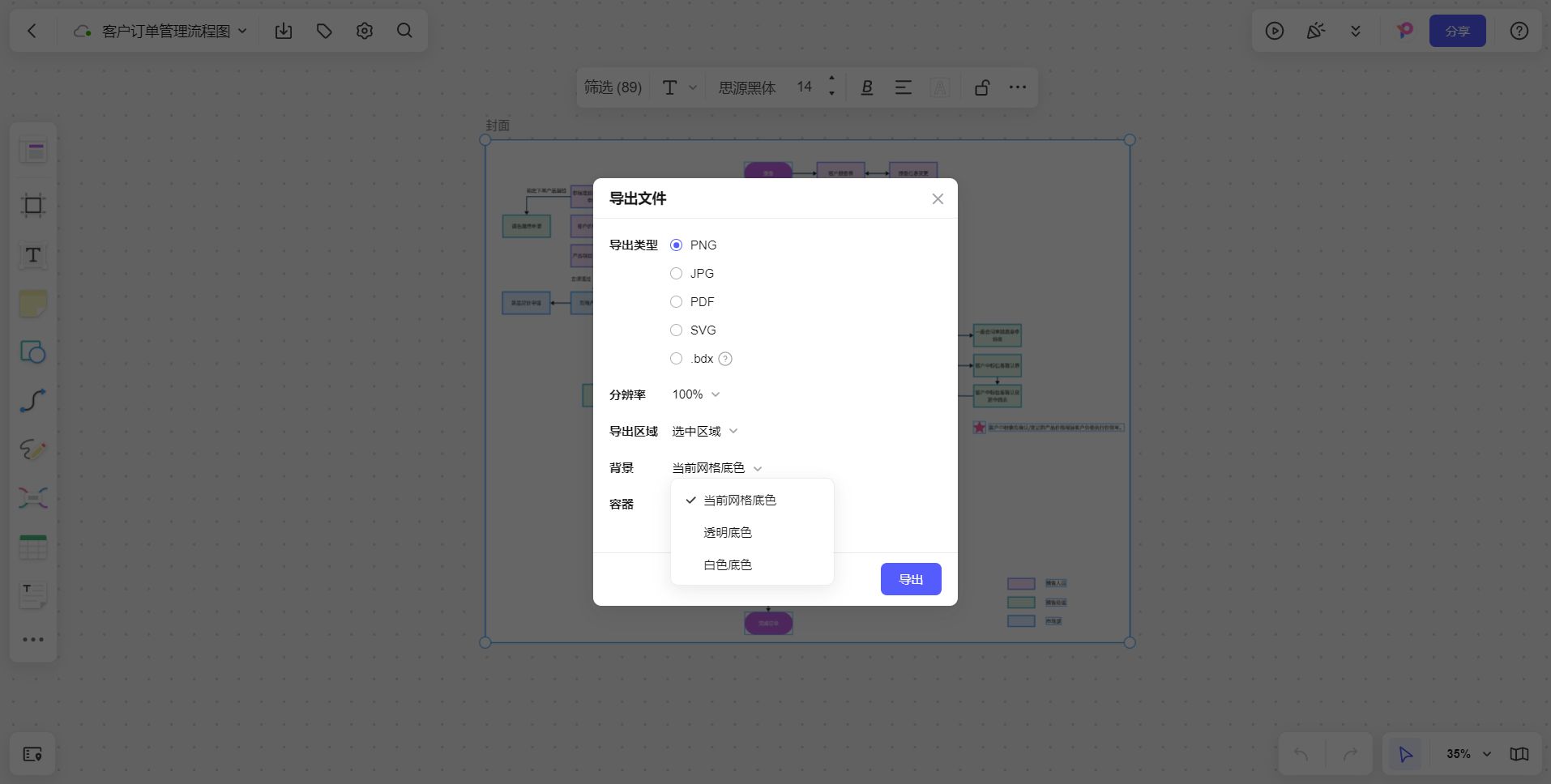Open the zoom level 35% dropdown
Viewport: 1551px width, 784px height.
pos(1463,754)
